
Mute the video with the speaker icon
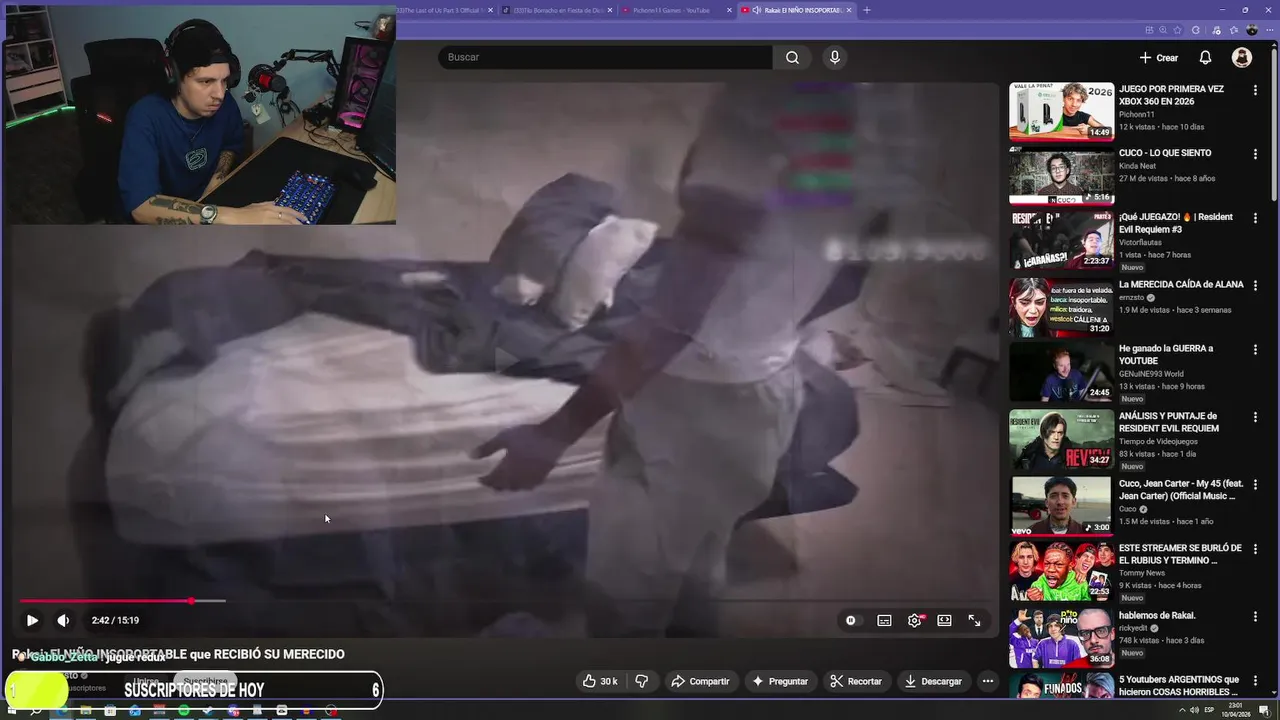[63, 620]
